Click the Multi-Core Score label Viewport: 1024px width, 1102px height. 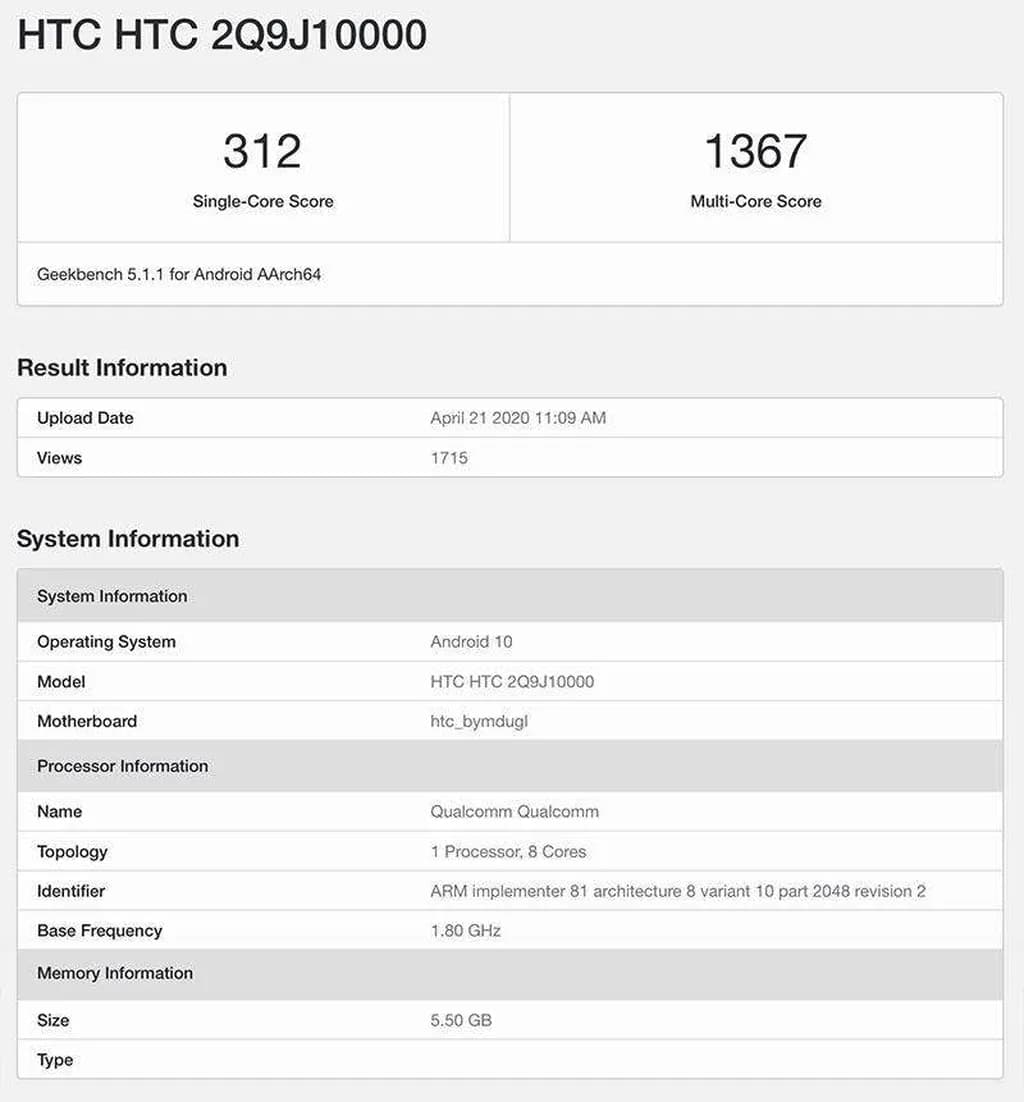(x=755, y=201)
